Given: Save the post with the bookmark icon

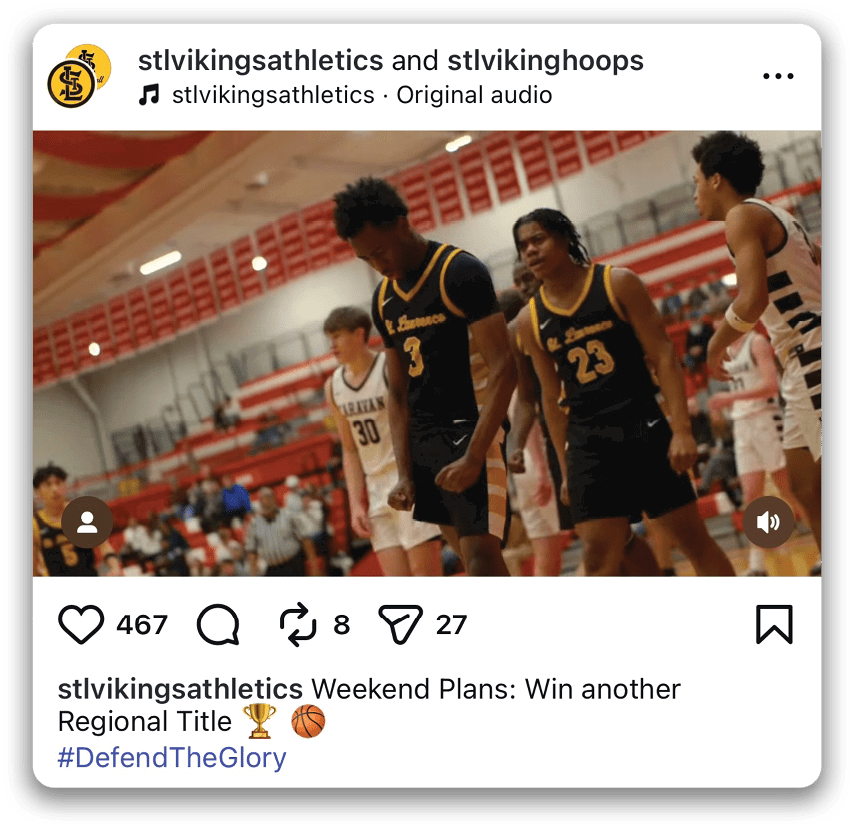Looking at the screenshot, I should (x=774, y=624).
